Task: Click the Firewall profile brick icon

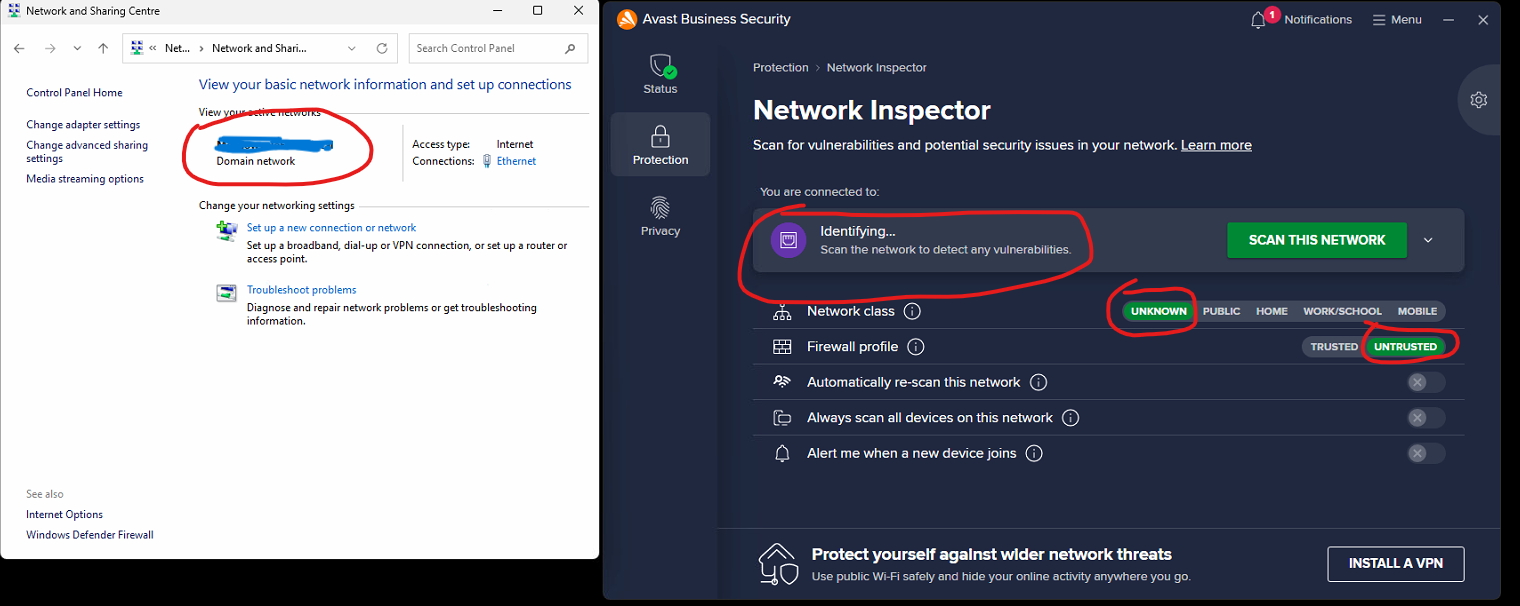Action: (782, 347)
